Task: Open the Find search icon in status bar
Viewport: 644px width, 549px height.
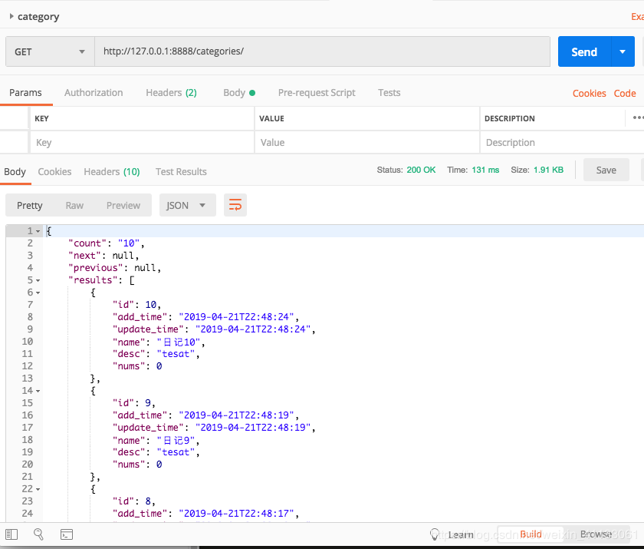Action: 39,534
